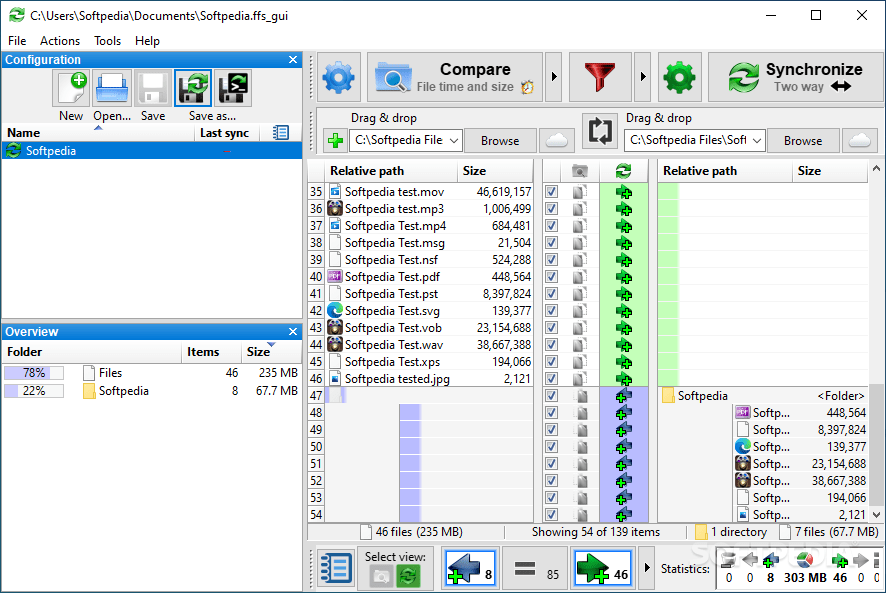Click the Compare button
Viewport: 886px width, 593px height.
(x=455, y=77)
